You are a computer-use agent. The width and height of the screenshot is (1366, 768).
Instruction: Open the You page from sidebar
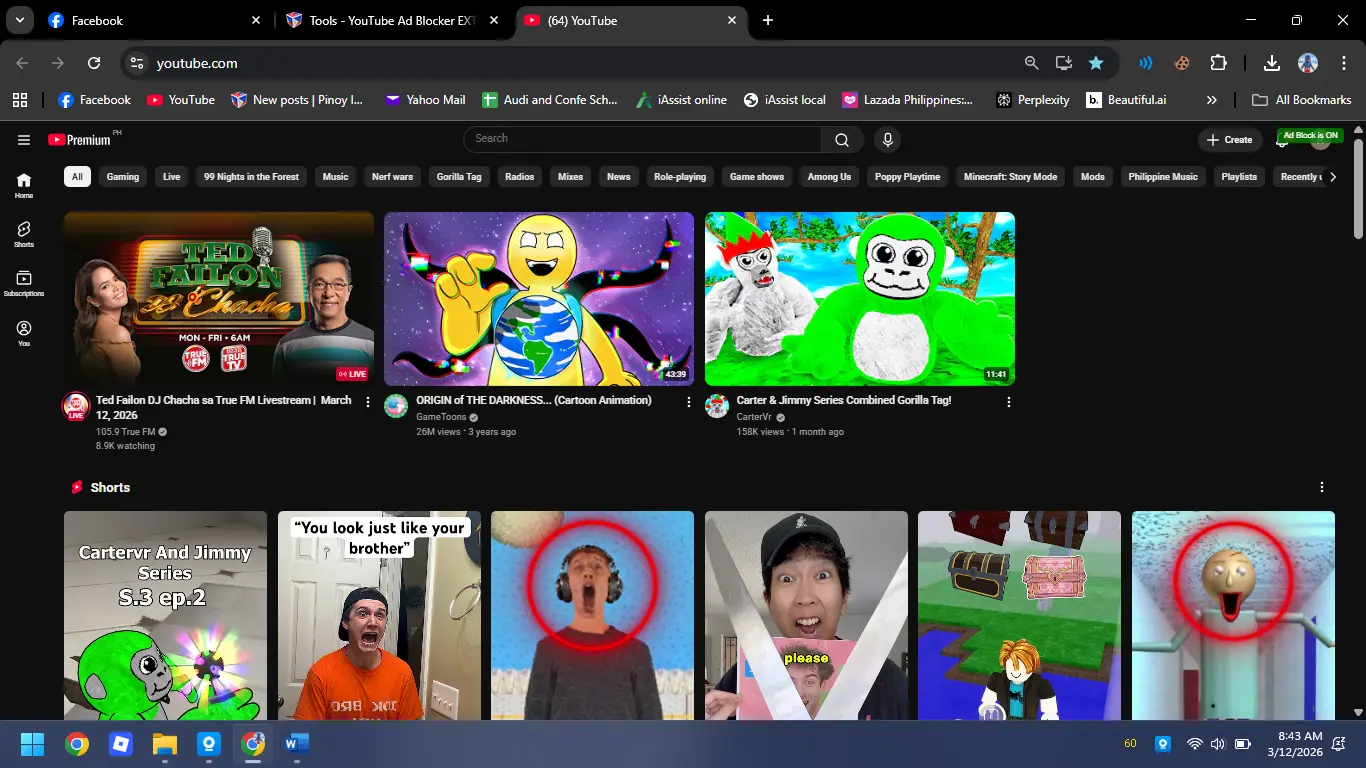pos(24,333)
